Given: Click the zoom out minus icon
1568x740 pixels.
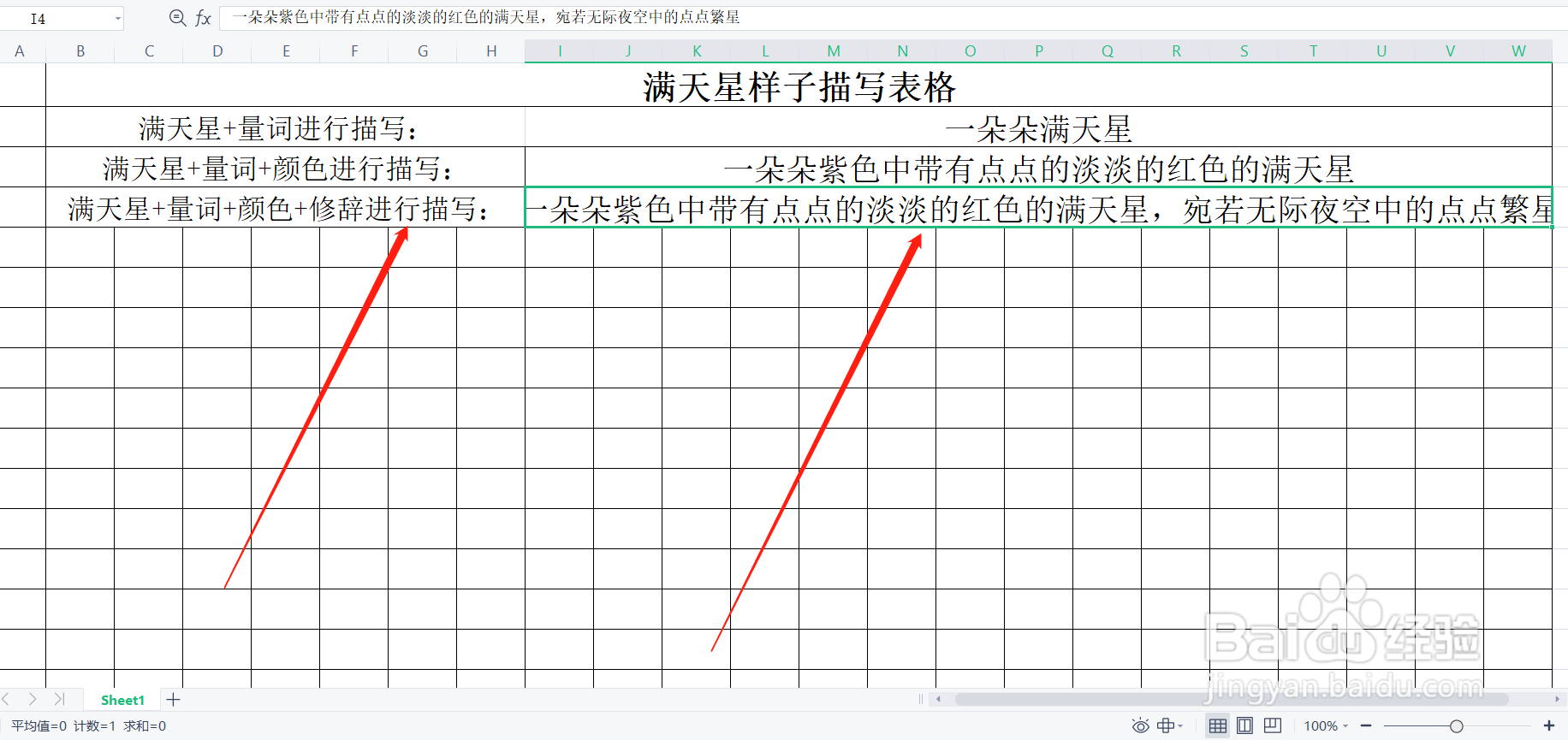Looking at the screenshot, I should (x=1366, y=725).
